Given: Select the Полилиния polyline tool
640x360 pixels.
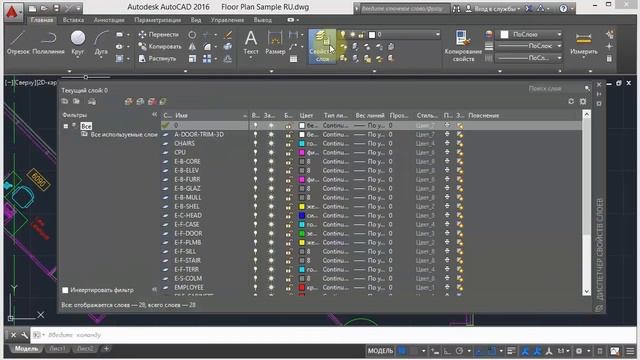Looking at the screenshot, I should coord(48,43).
